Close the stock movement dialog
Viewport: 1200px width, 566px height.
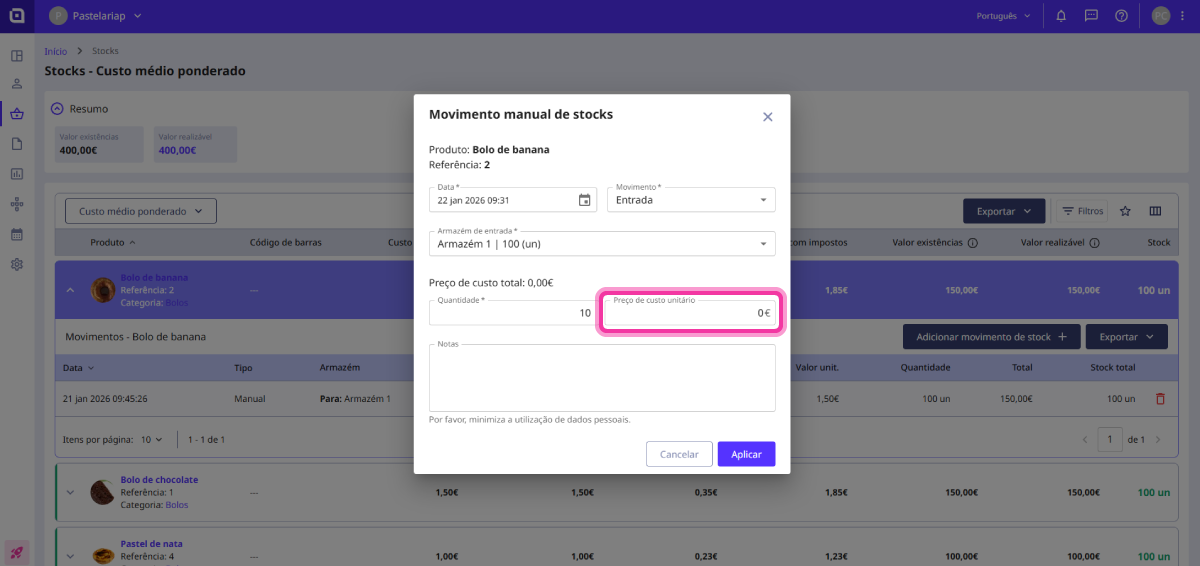point(768,117)
